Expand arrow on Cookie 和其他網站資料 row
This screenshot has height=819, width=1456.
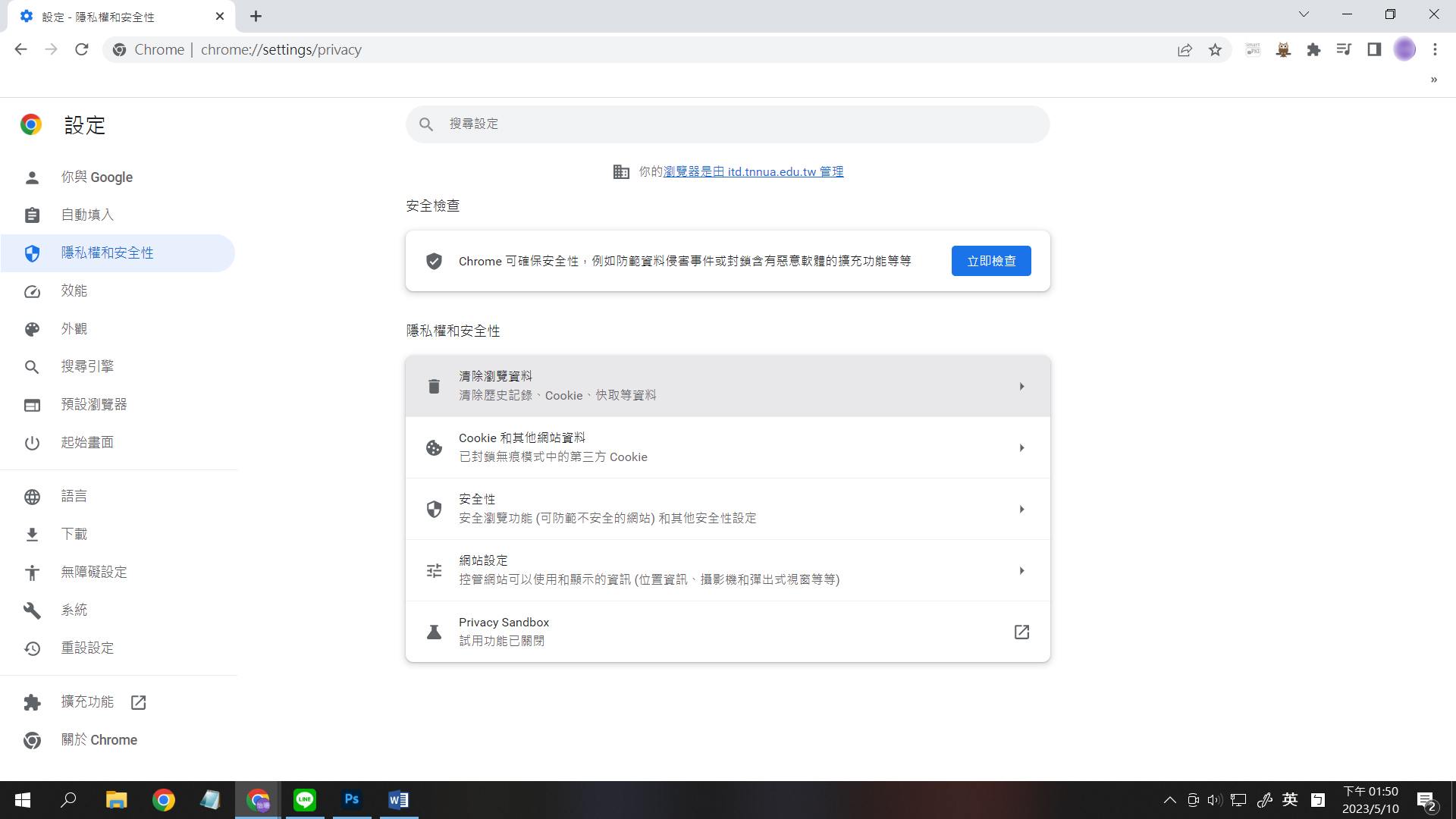1021,448
